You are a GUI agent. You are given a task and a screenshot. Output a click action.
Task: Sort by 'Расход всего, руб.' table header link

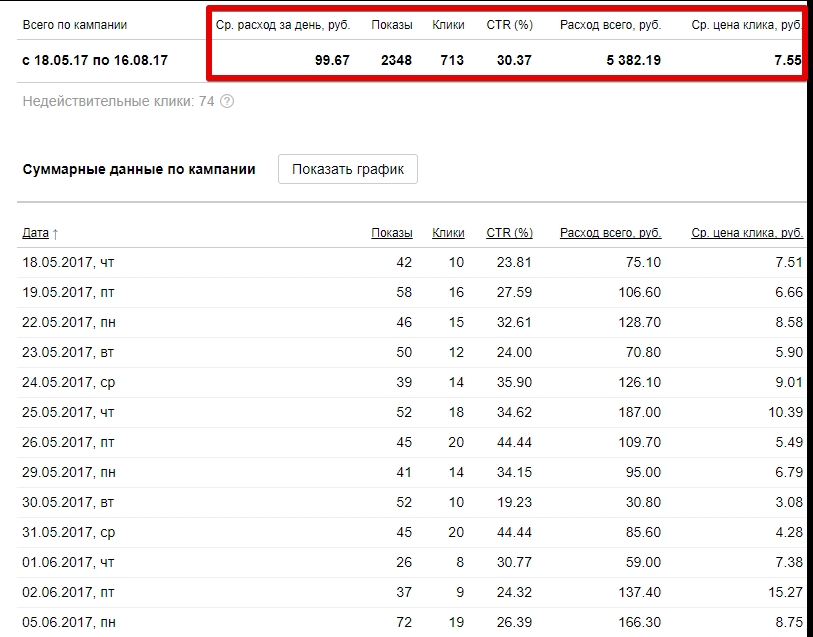[x=610, y=233]
